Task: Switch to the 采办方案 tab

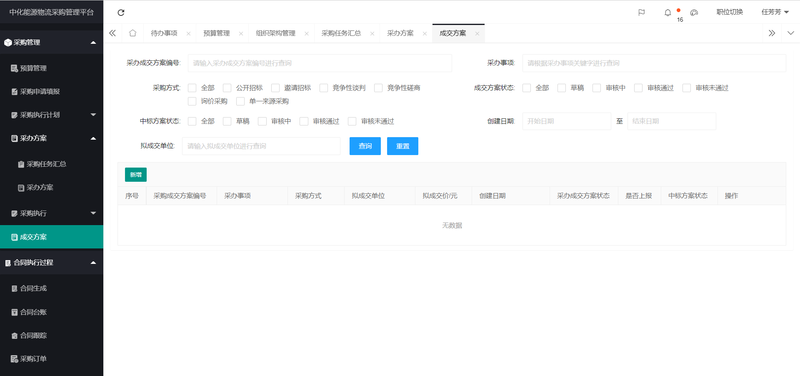Action: pos(400,33)
